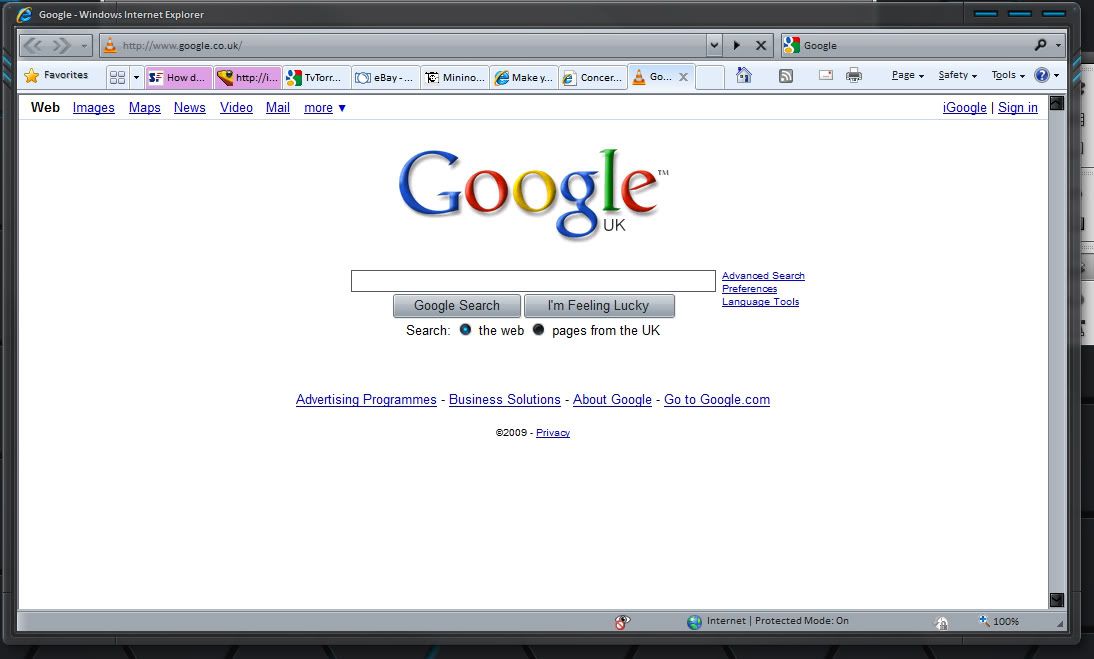Click the InPrivate filtering icon in the status bar

pyautogui.click(x=622, y=622)
